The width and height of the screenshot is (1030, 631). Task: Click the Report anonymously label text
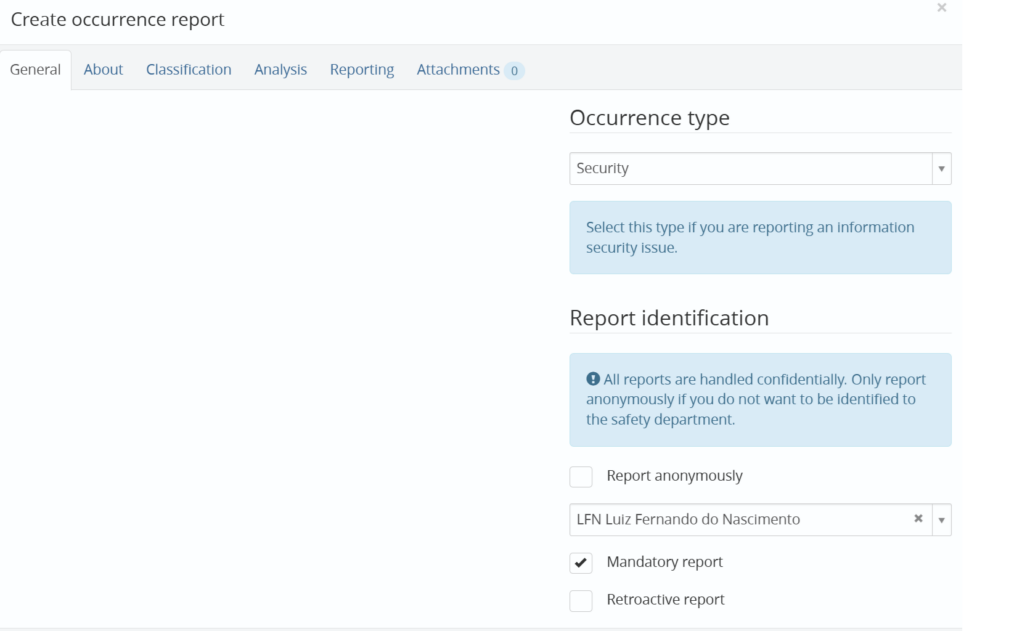click(674, 476)
